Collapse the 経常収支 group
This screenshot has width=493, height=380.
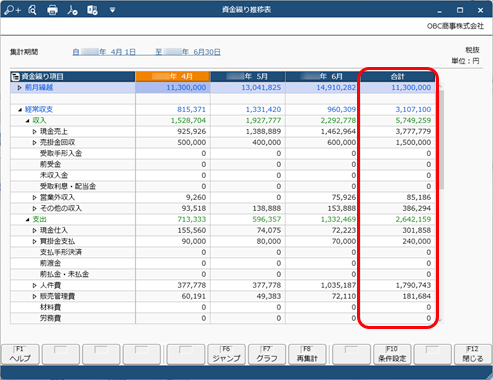[20, 110]
